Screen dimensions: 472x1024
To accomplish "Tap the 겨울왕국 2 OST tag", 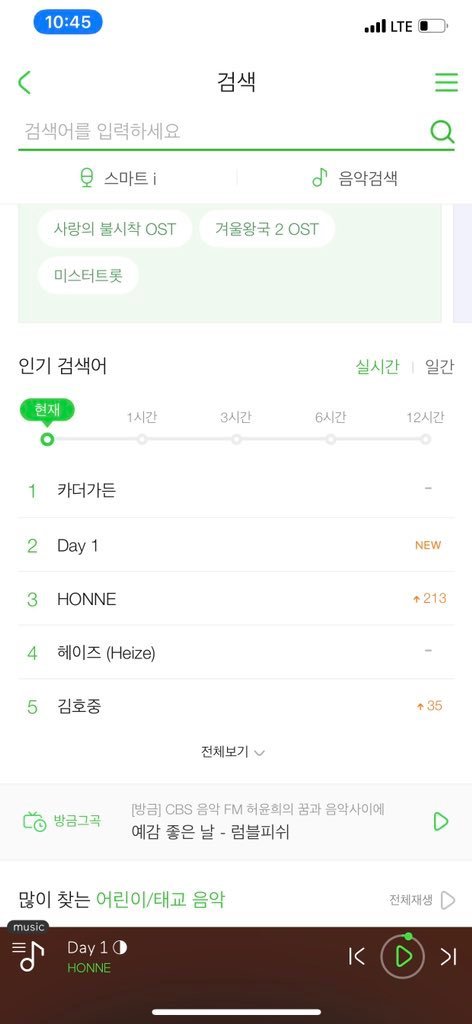I will (267, 229).
